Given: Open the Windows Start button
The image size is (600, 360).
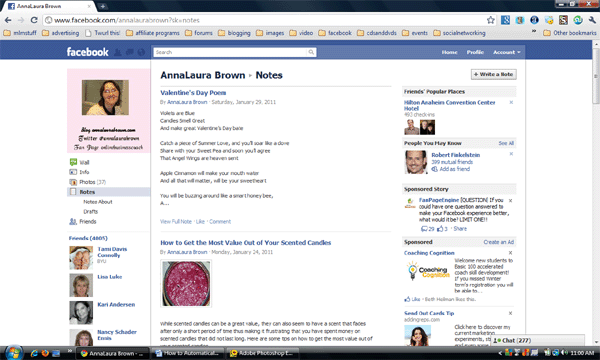Looking at the screenshot, I should (13, 353).
